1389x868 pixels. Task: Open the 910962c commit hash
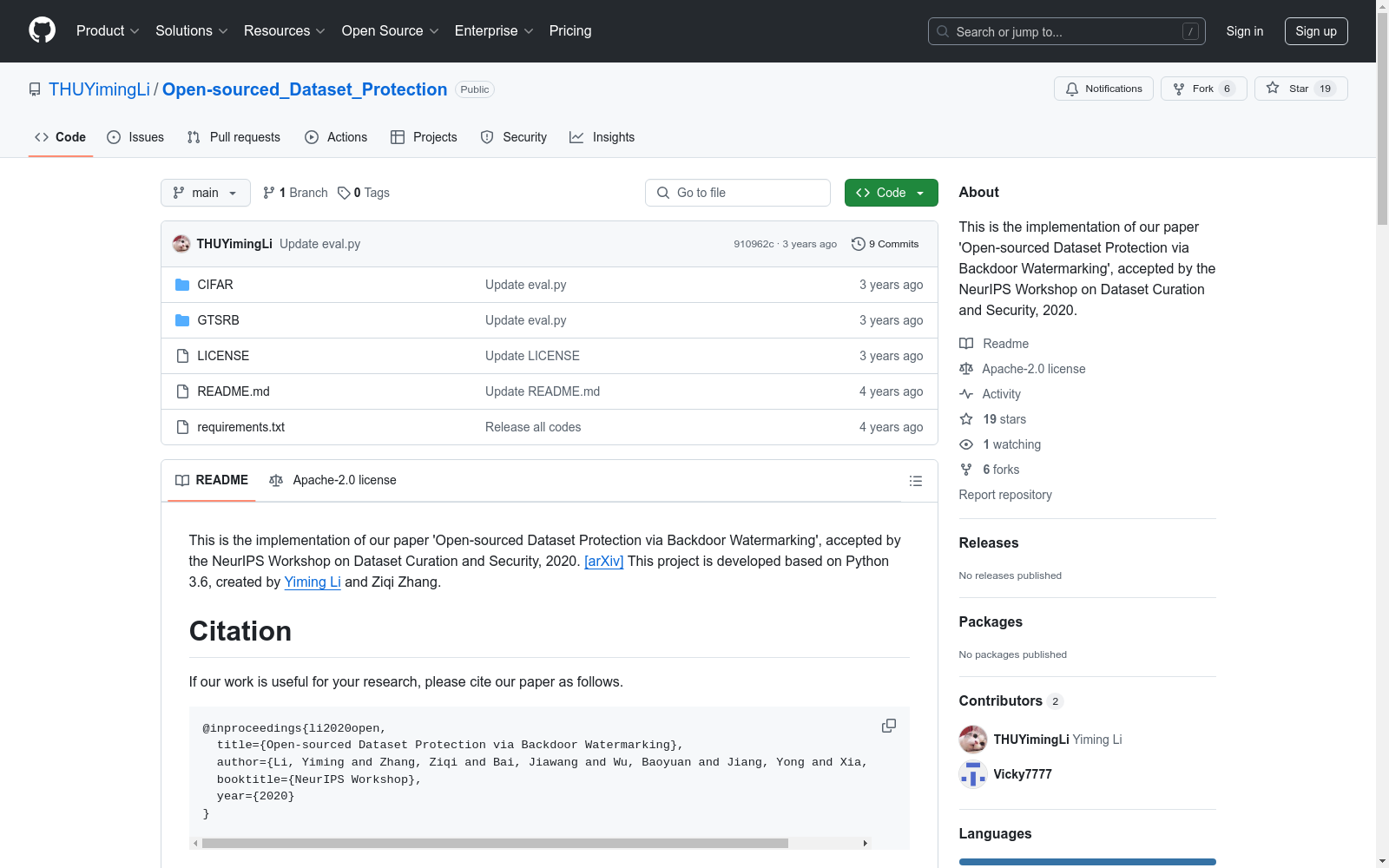click(754, 244)
